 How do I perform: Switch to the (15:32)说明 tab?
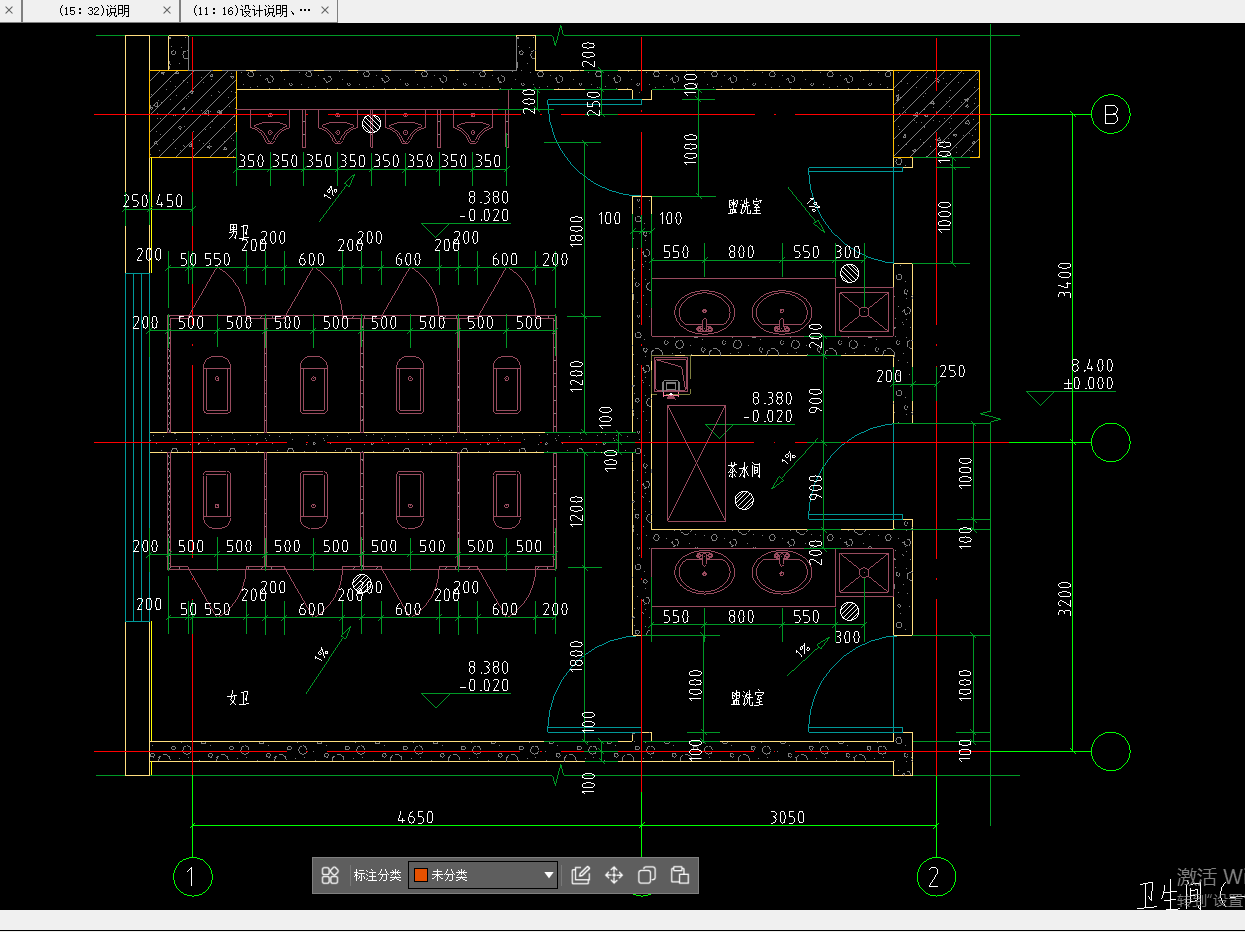[x=95, y=11]
